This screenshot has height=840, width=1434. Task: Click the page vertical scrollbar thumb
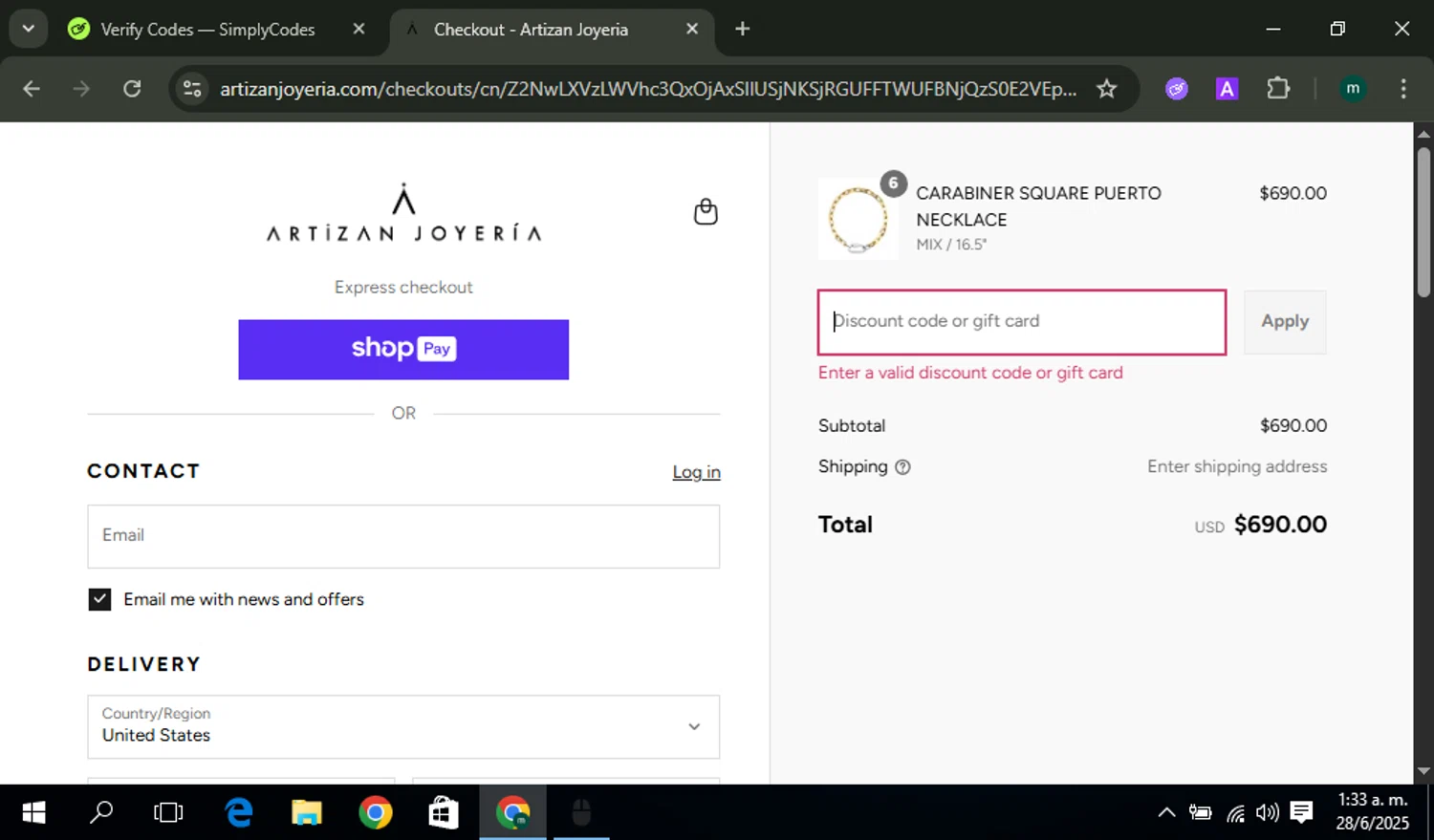pyautogui.click(x=1423, y=222)
